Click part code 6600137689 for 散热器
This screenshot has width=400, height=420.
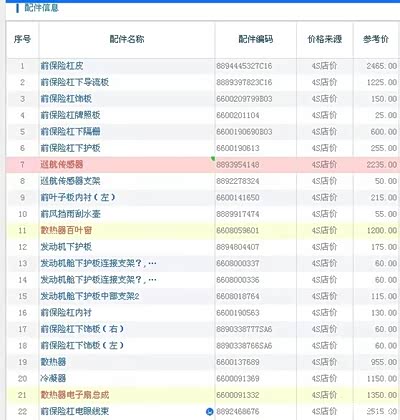click(238, 362)
